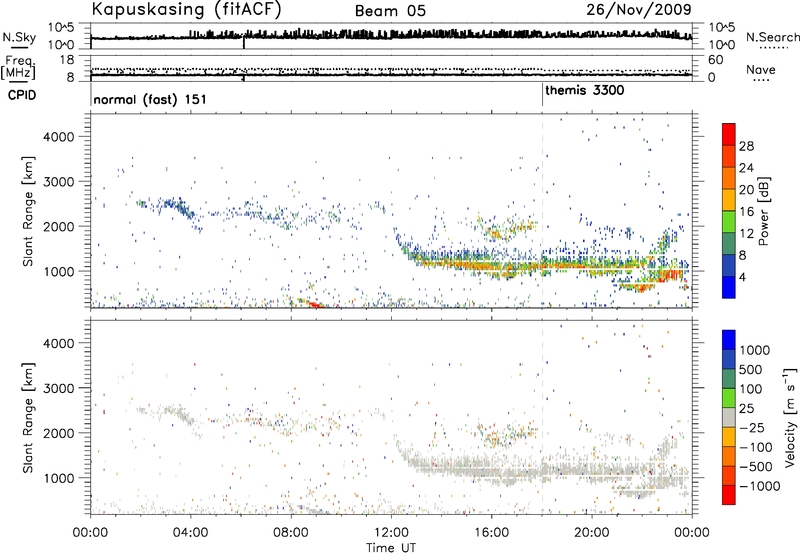This screenshot has width=800, height=554.
Task: Click the "12:00" time axis tick label
Action: [391, 532]
